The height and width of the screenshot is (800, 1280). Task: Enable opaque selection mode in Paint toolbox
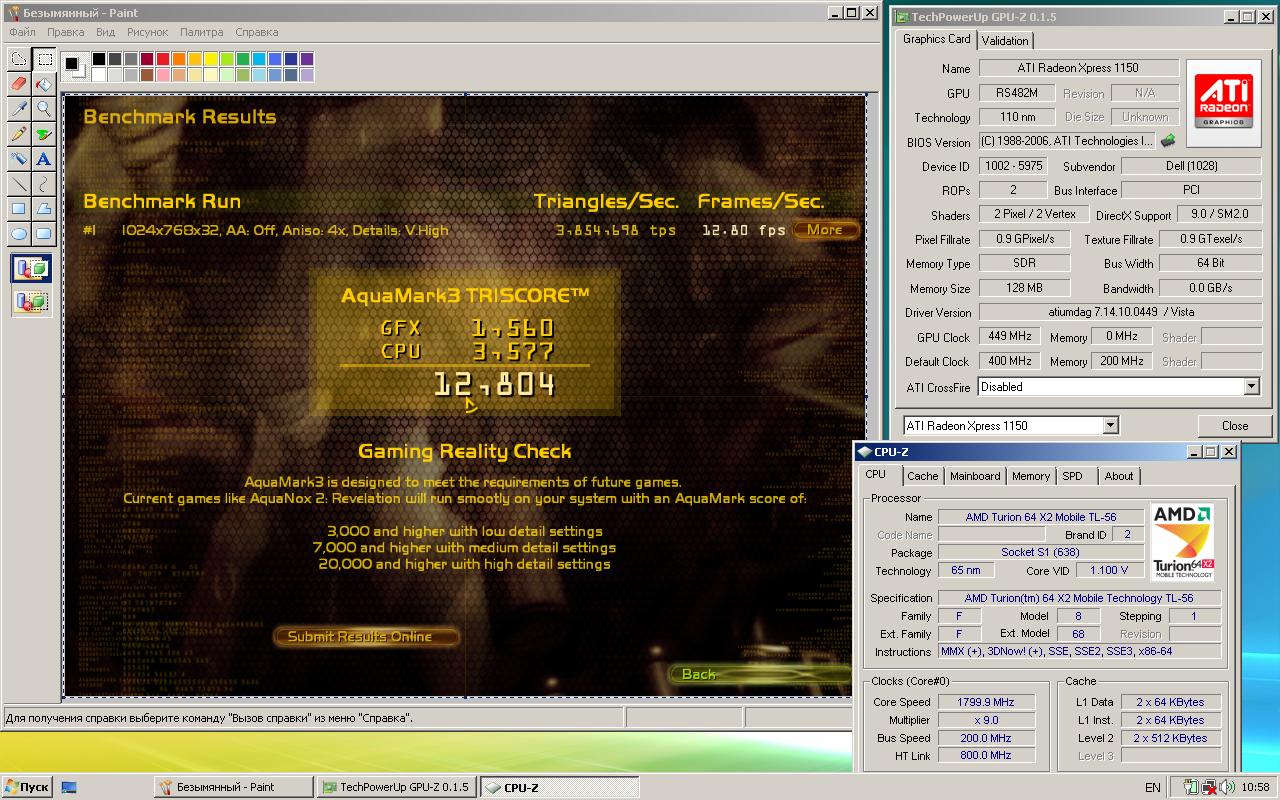pos(31,268)
